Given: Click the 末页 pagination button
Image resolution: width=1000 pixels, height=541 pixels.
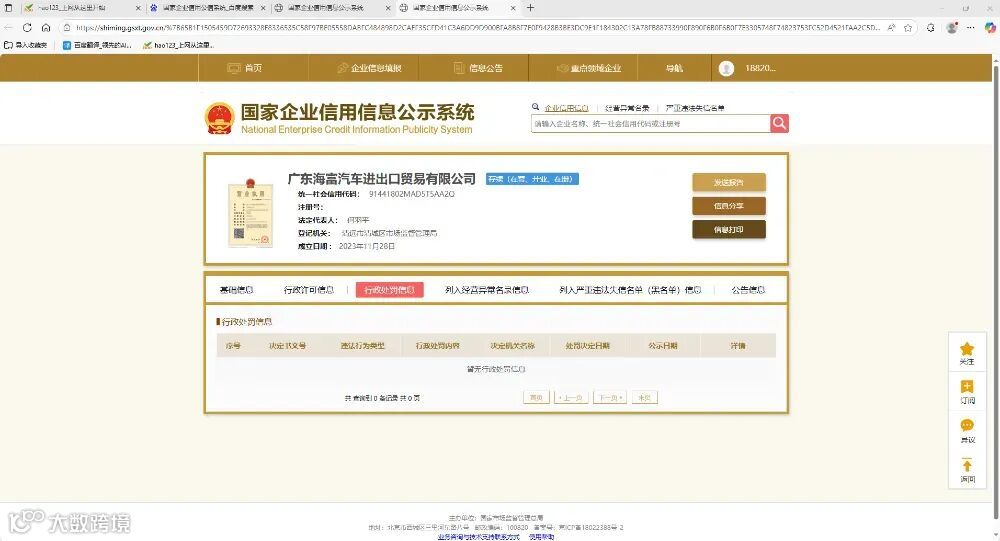Looking at the screenshot, I should pyautogui.click(x=644, y=397).
